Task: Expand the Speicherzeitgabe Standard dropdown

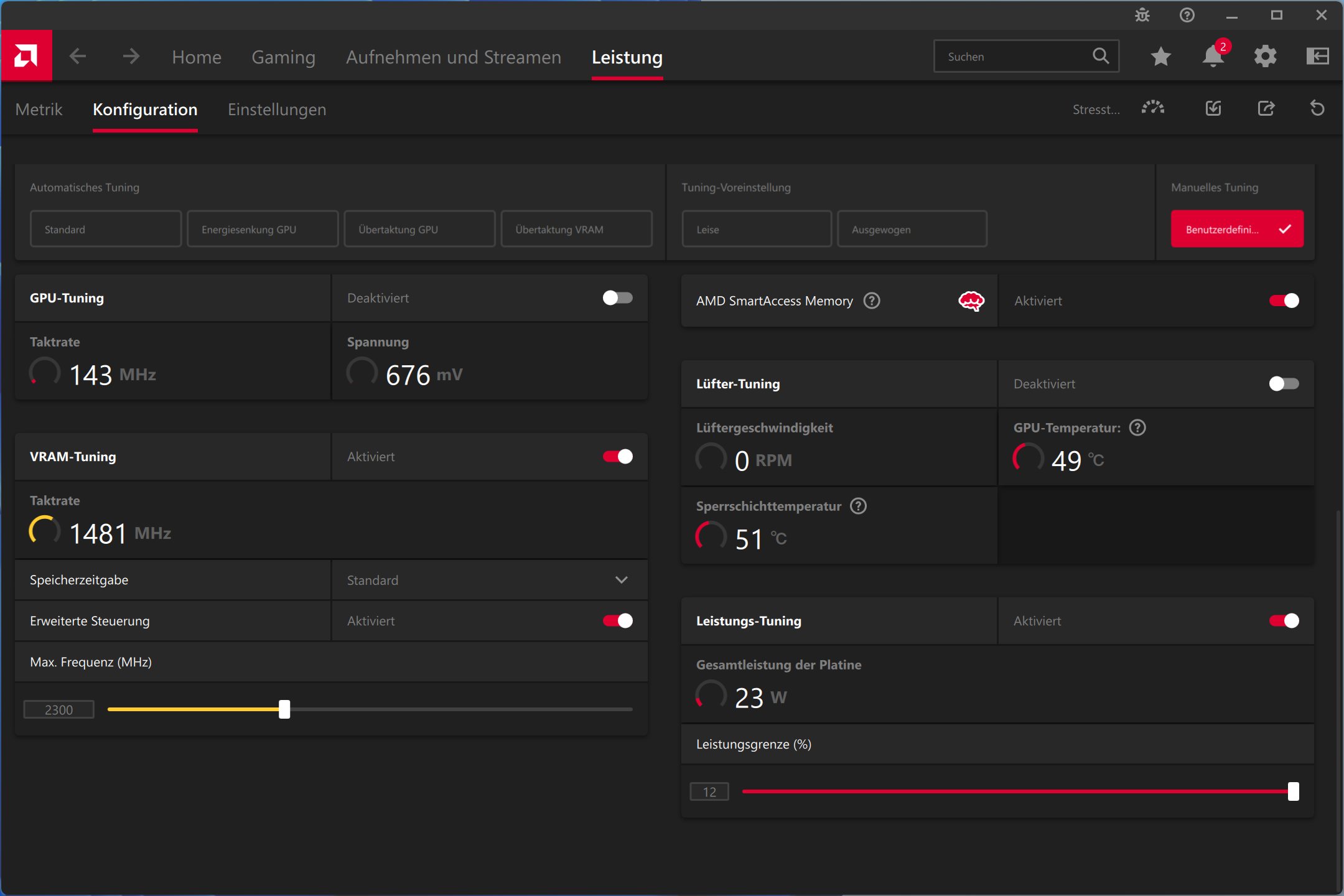Action: (x=490, y=581)
